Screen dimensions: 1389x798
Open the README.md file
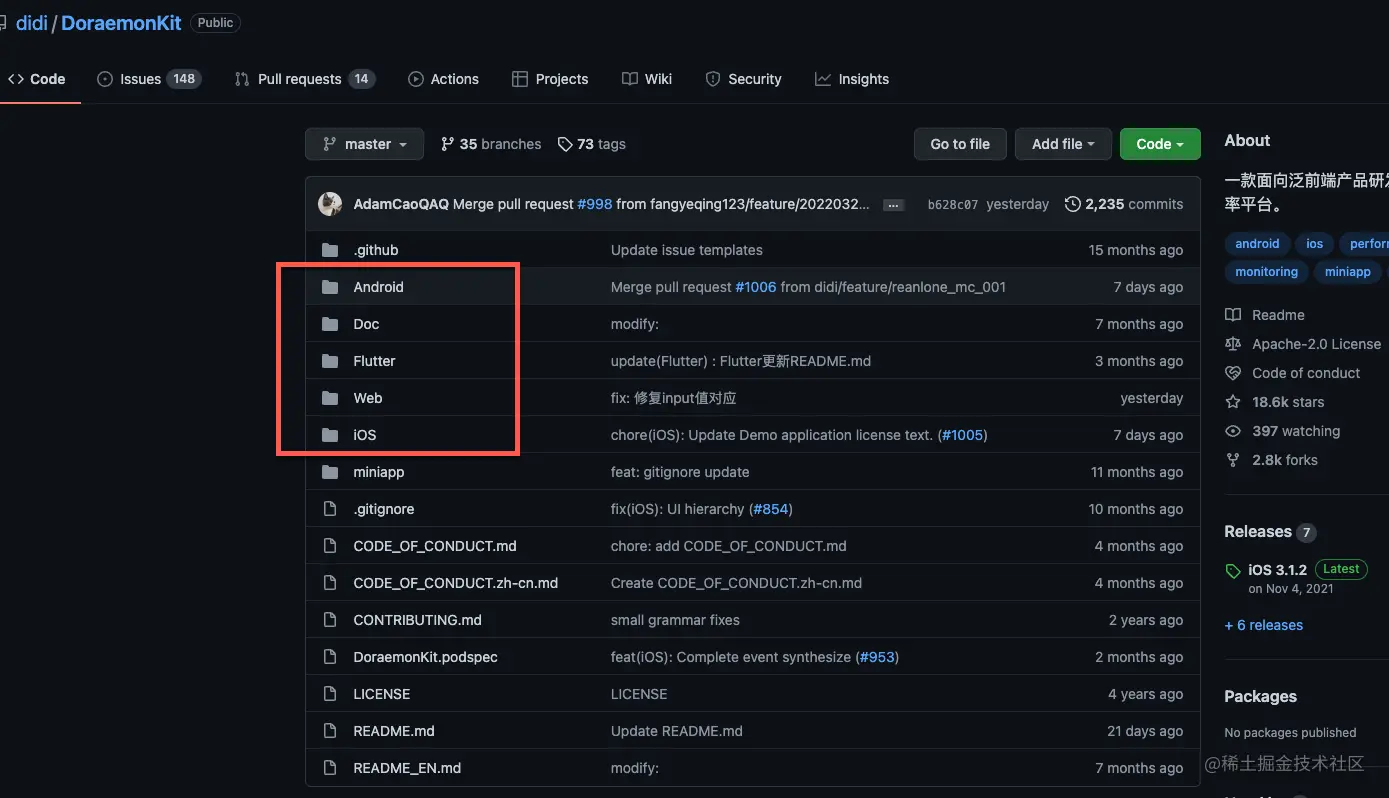[394, 731]
